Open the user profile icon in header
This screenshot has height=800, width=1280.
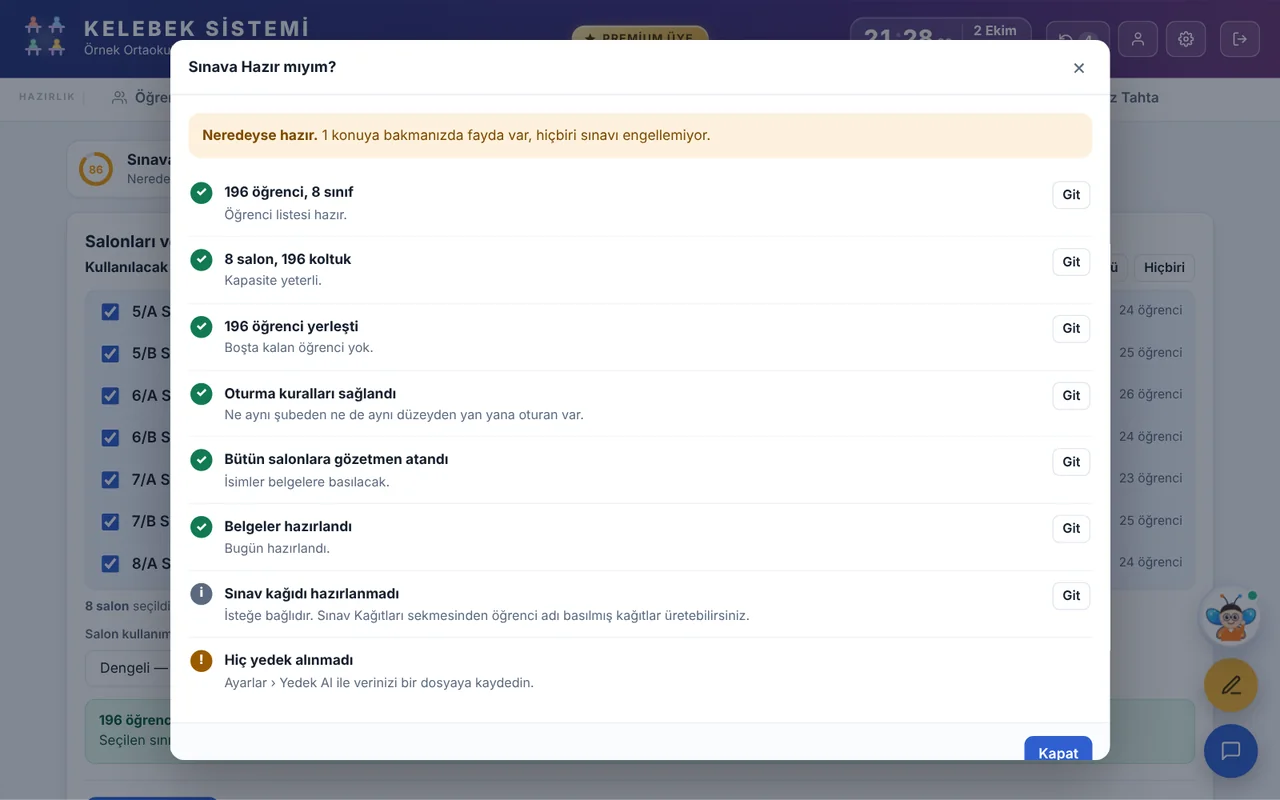(1138, 39)
